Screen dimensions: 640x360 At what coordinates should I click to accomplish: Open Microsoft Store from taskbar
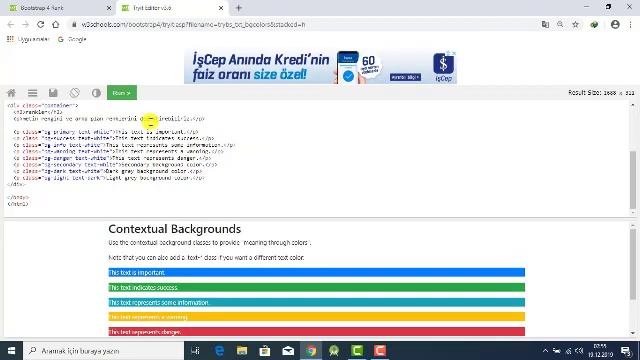265,351
